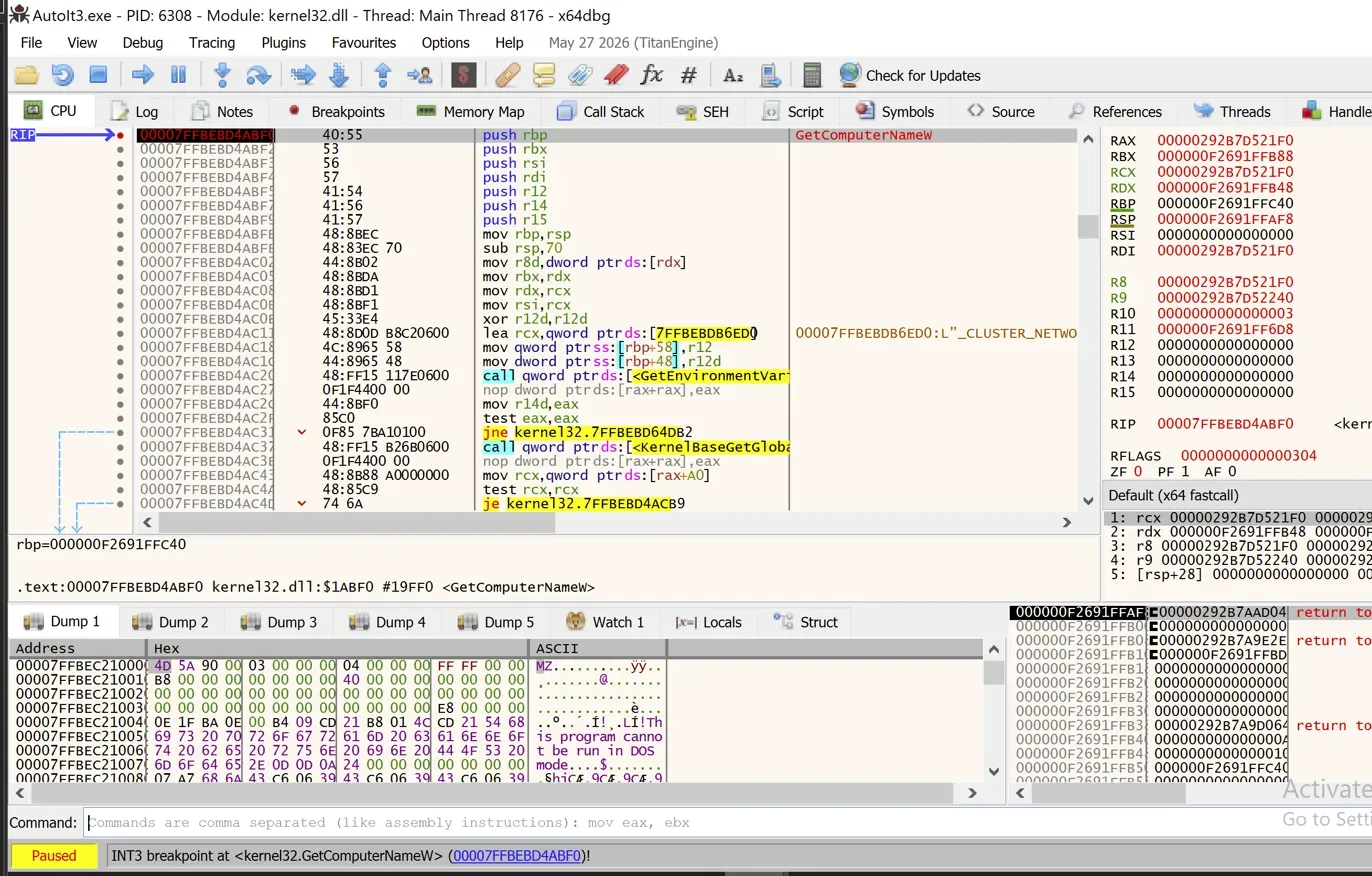
Task: Open bookmarks with the red bookmark icon
Action: (616, 75)
